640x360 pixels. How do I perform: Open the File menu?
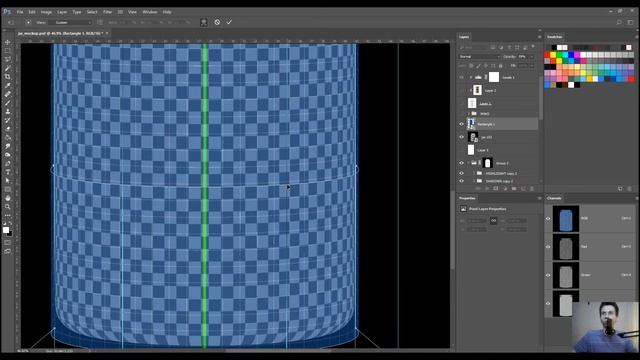coord(20,12)
